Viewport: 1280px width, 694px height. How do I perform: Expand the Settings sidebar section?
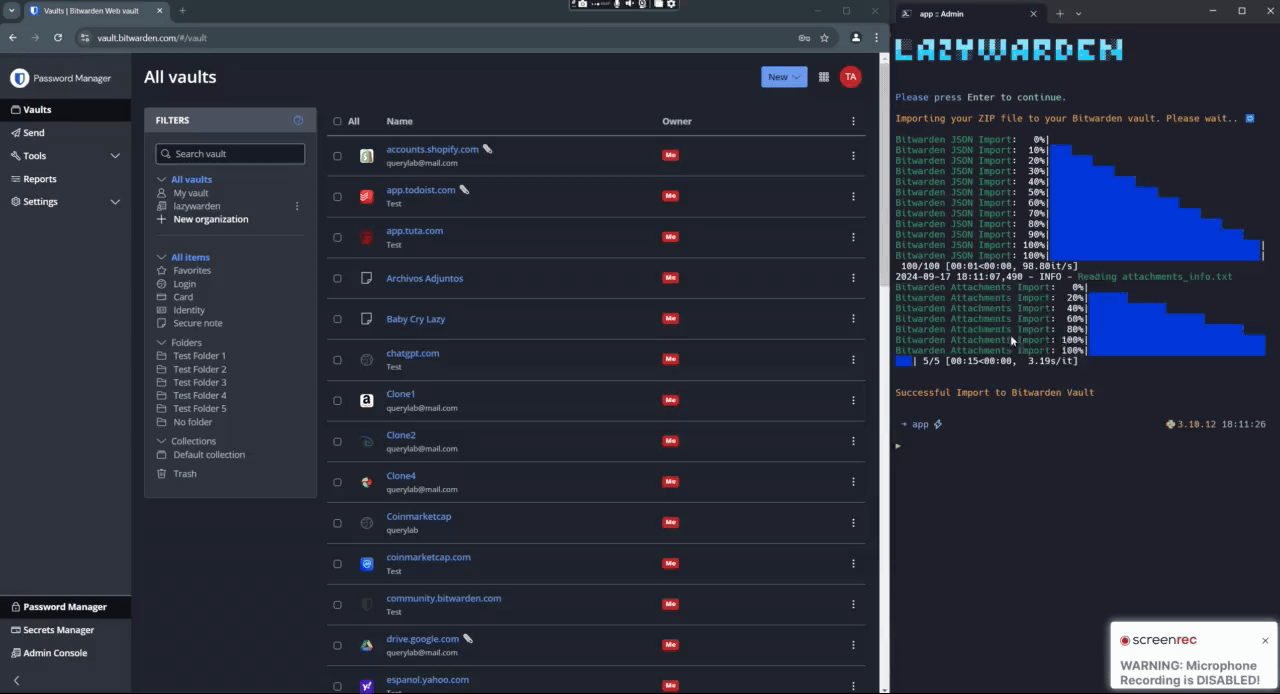(x=115, y=202)
